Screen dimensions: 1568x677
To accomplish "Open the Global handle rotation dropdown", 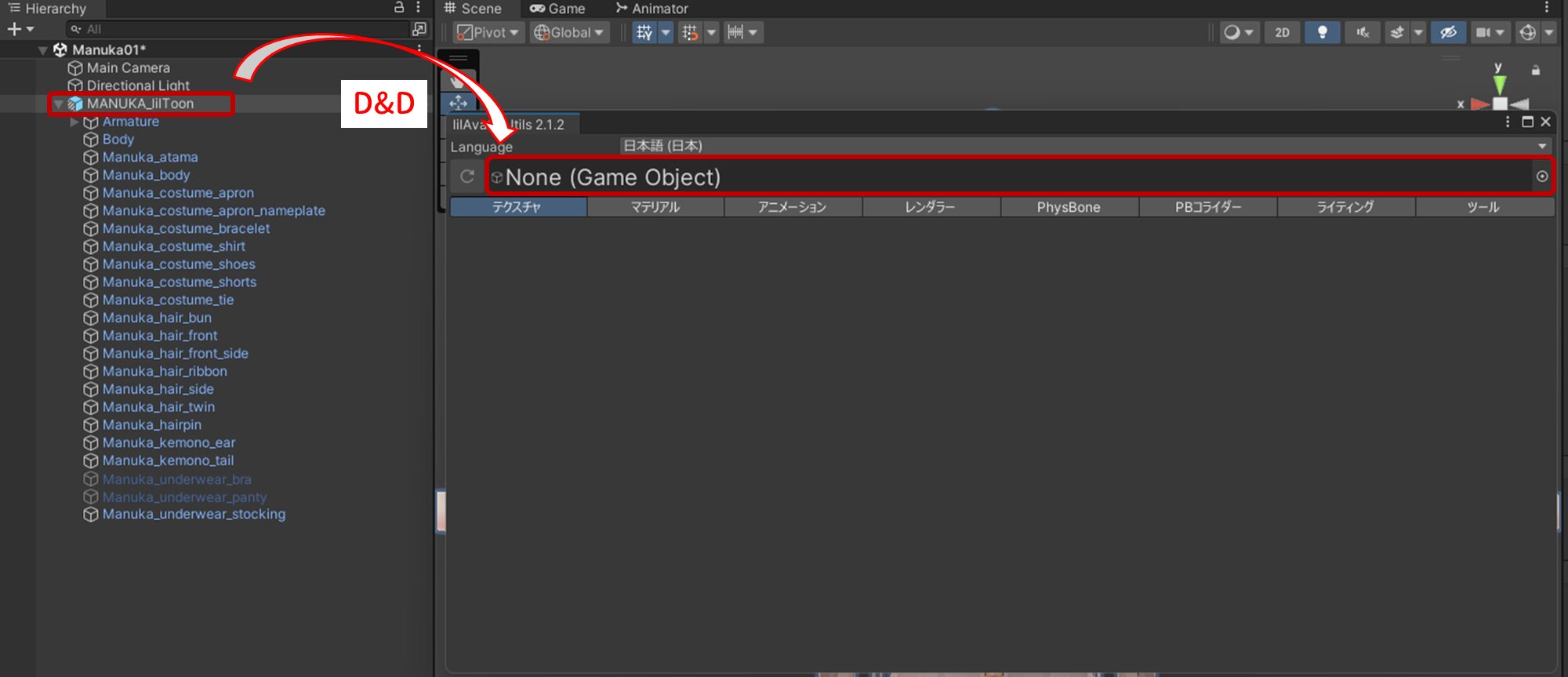I will click(569, 32).
